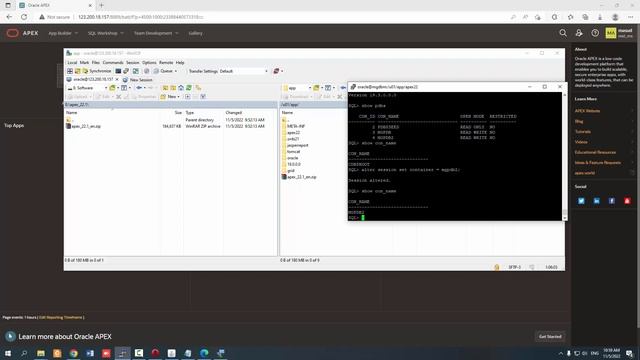Click WinSCP Queue toolbar button

[x=164, y=71]
